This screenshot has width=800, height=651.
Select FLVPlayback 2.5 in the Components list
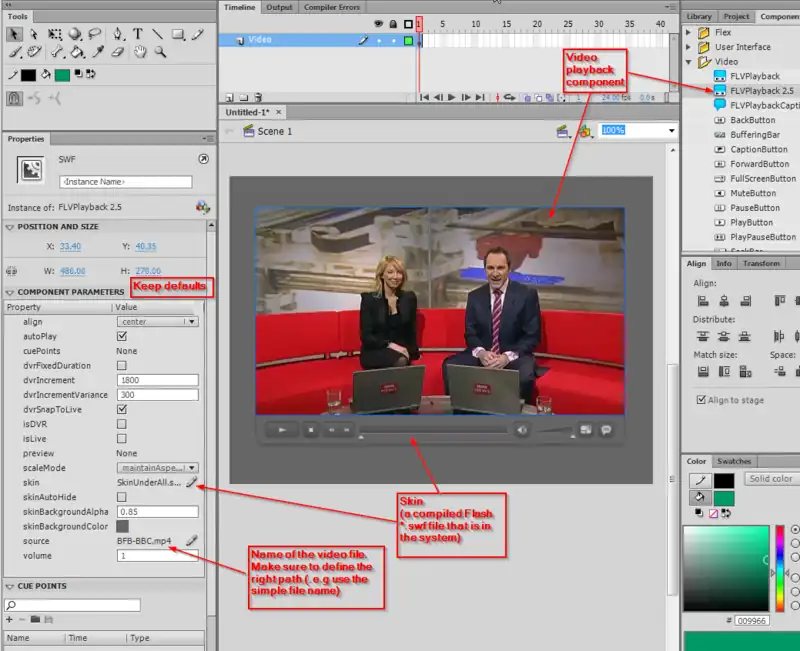point(761,91)
